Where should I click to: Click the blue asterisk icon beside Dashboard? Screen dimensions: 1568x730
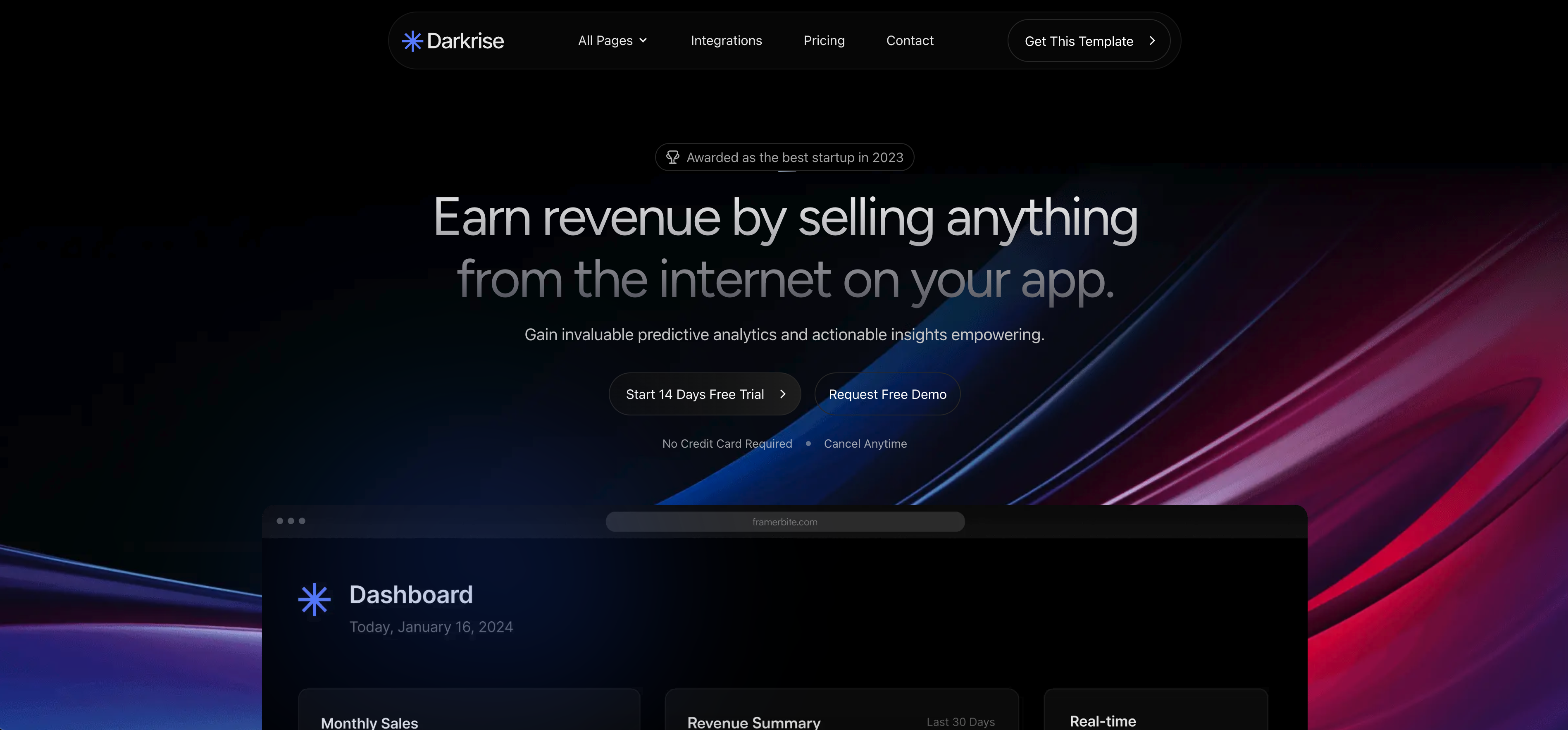[x=314, y=600]
